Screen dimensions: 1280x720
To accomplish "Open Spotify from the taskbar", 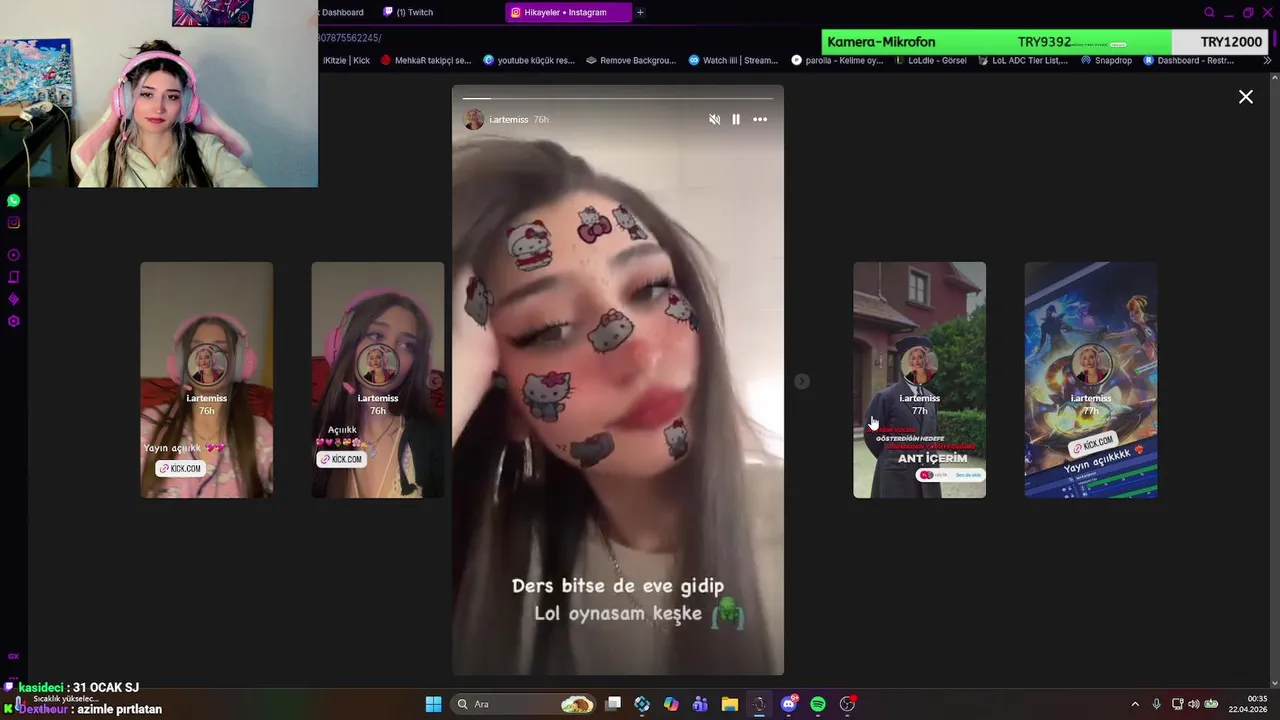I will pos(818,704).
